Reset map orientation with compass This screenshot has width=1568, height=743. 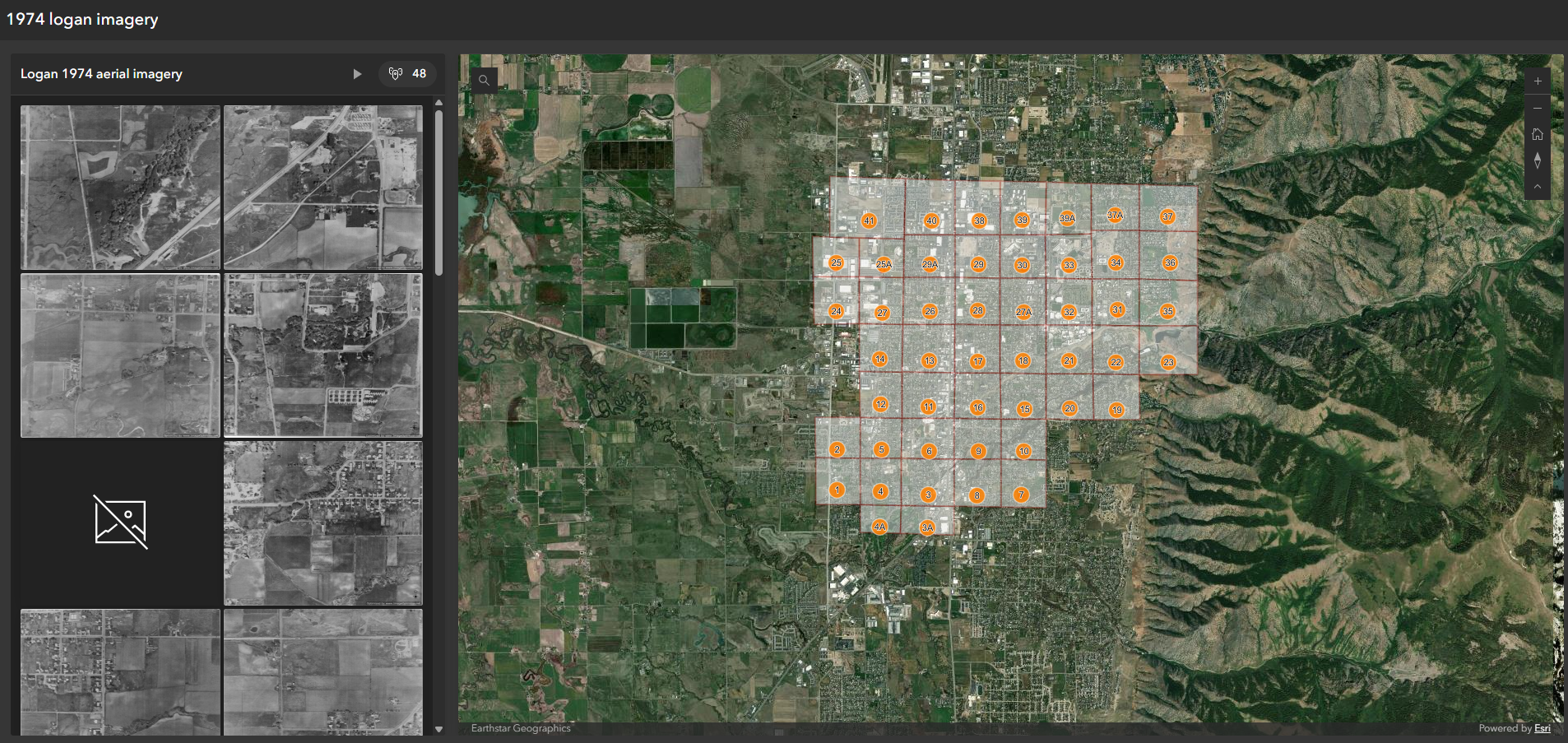[1537, 160]
